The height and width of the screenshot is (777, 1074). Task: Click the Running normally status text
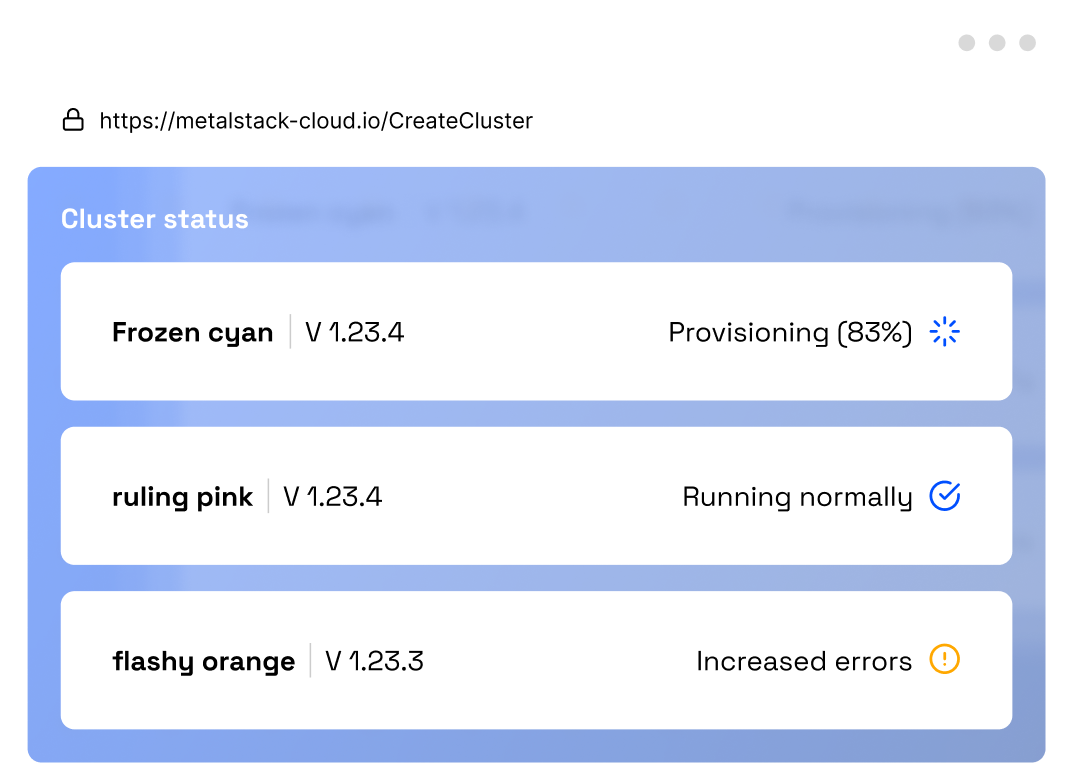[x=797, y=497]
